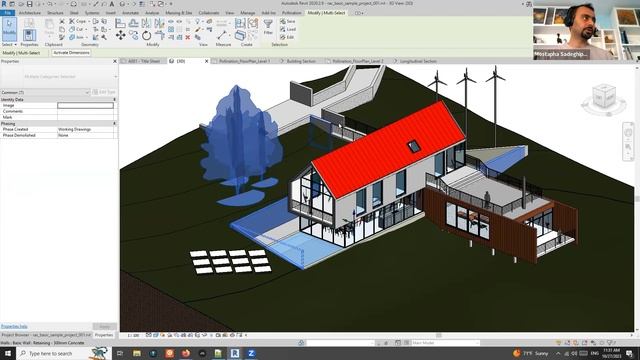Select the Rotate tool icon
The width and height of the screenshot is (640, 360).
pyautogui.click(x=147, y=36)
